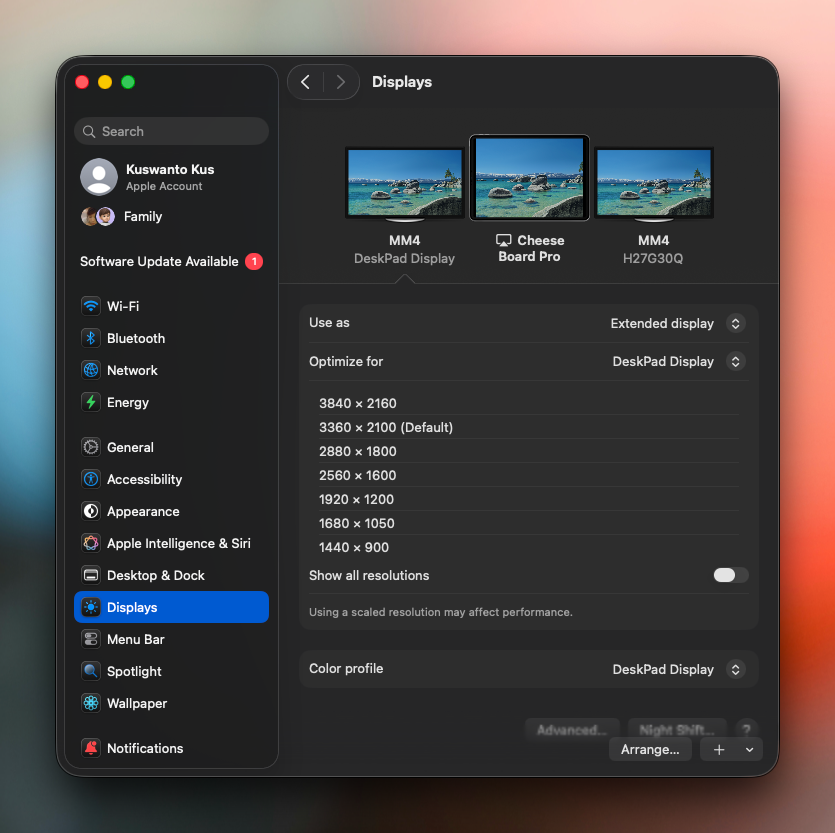Viewport: 835px width, 833px height.
Task: Choose 2560 × 1600 resolution
Action: coord(529,475)
